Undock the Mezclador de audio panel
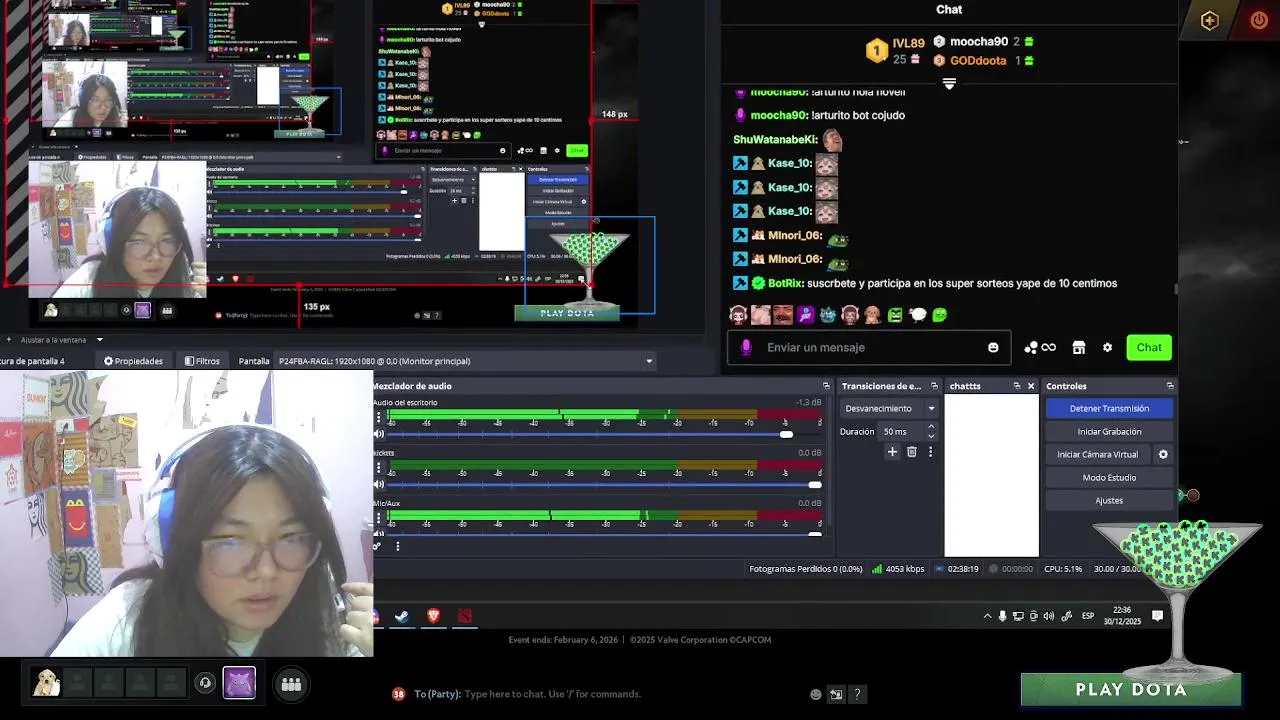Image resolution: width=1280 pixels, height=720 pixels. tap(826, 386)
